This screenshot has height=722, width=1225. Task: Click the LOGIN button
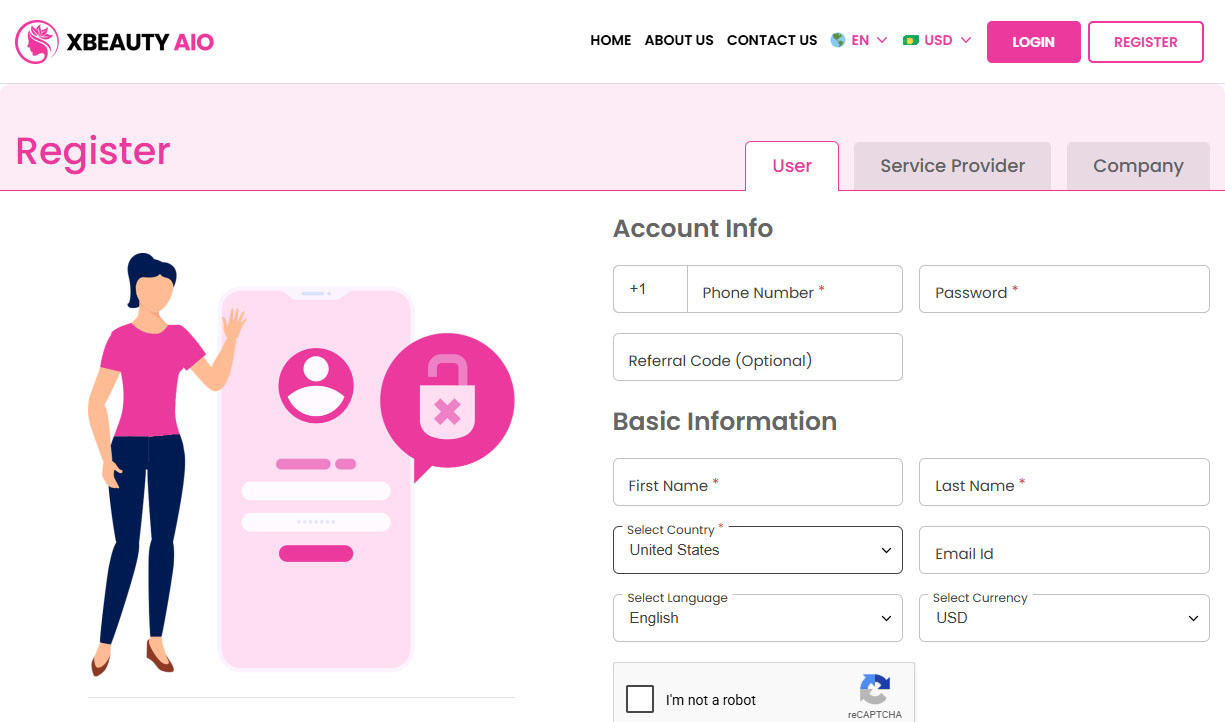pos(1033,41)
